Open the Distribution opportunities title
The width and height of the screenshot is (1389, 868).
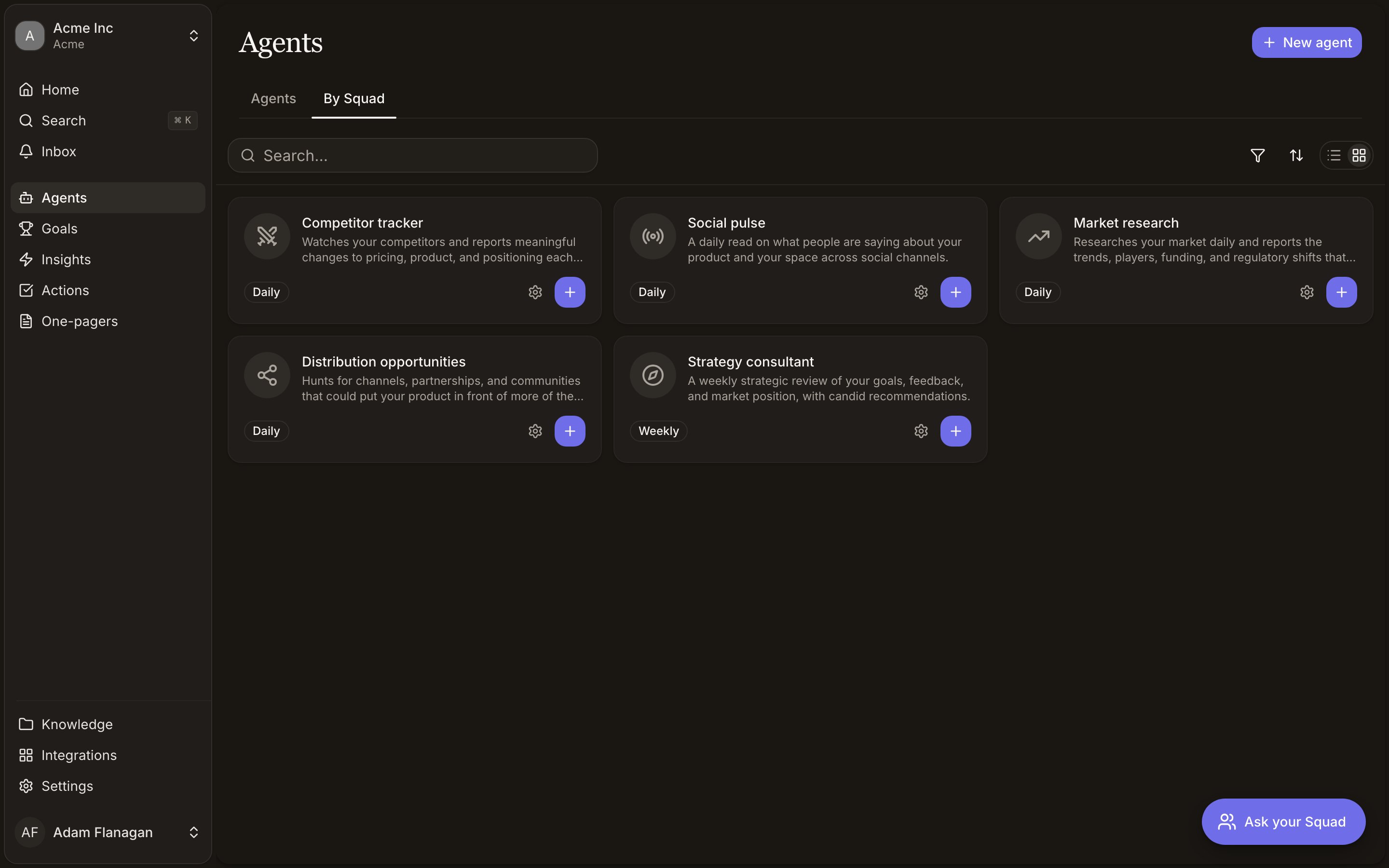(383, 362)
